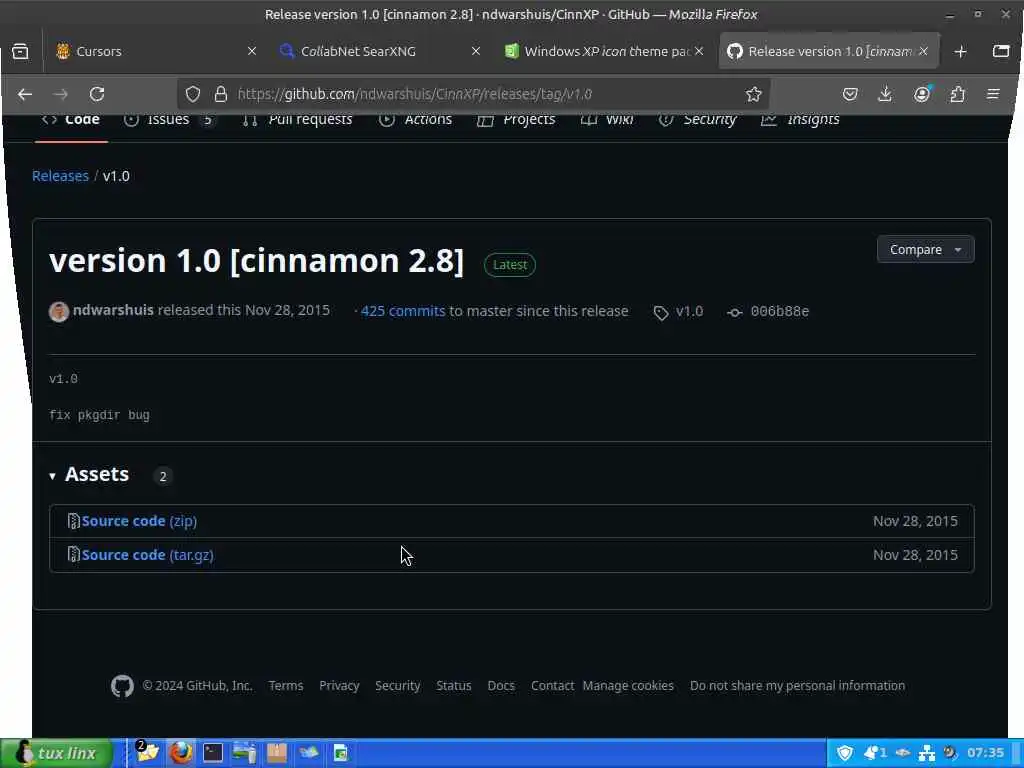Open Manage cookies in footer
1024x768 pixels.
coord(628,686)
